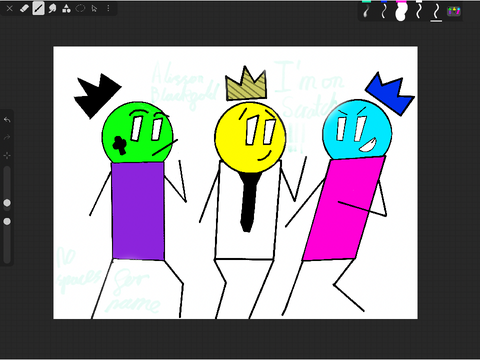Image resolution: width=480 pixels, height=360 pixels.
Task: Click the cyan head on canvas
Action: pos(357,129)
